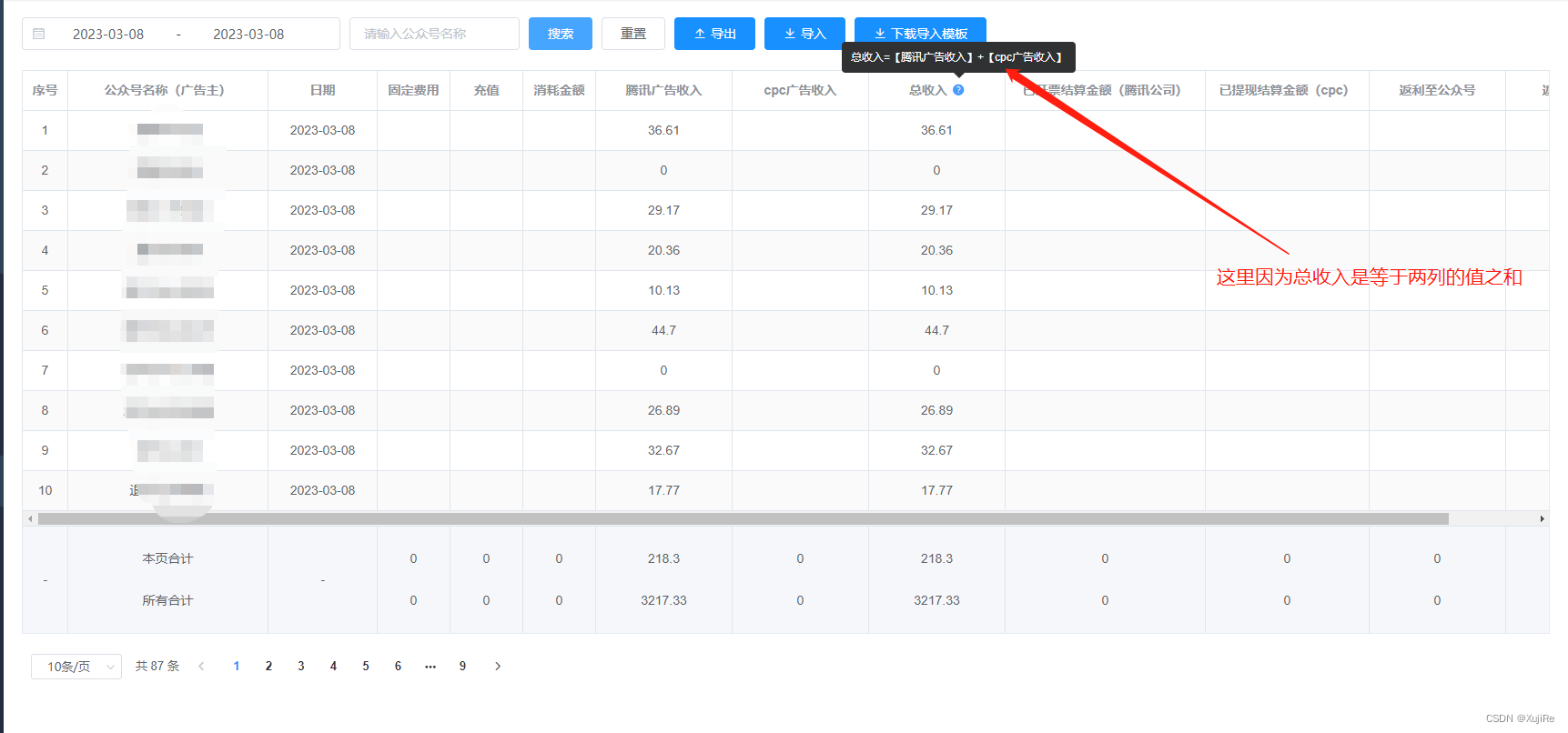Click the 已提现结算金额（cpc） column header
The height and width of the screenshot is (733, 1568).
tap(1287, 90)
